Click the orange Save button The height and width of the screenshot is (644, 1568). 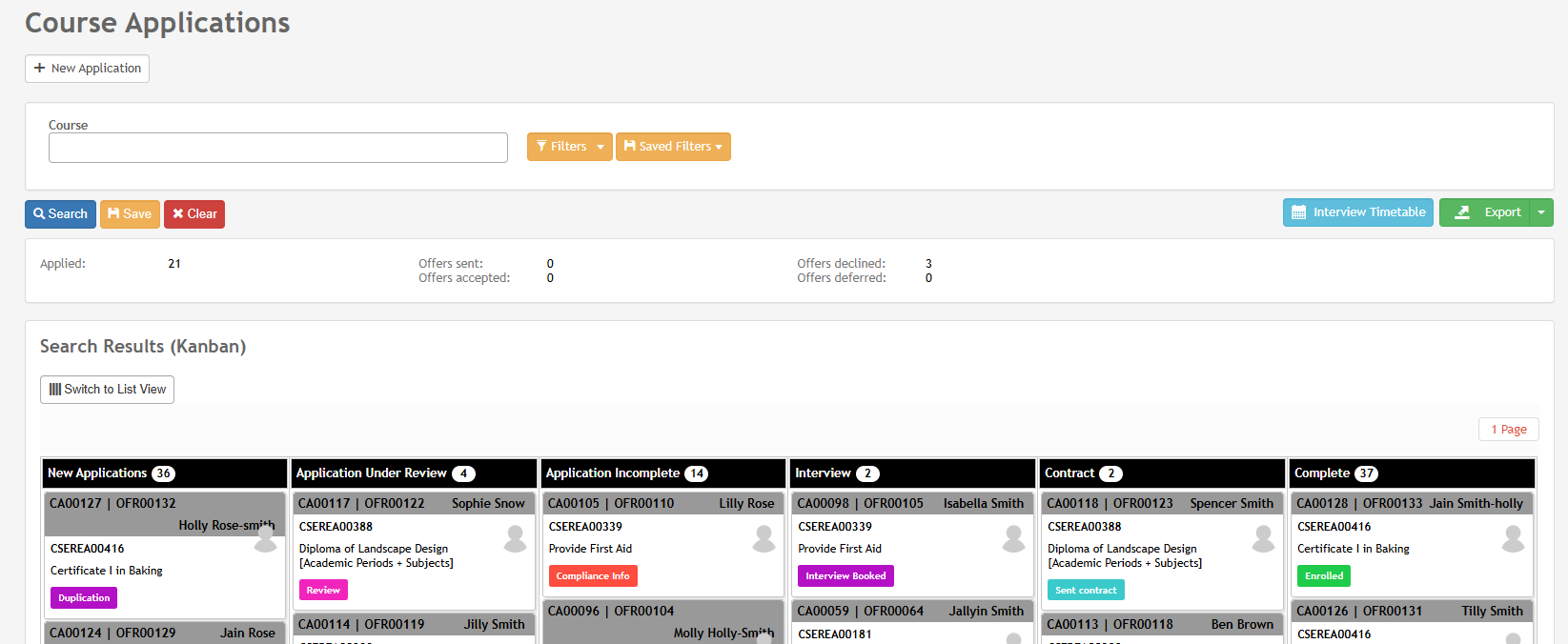tap(130, 214)
